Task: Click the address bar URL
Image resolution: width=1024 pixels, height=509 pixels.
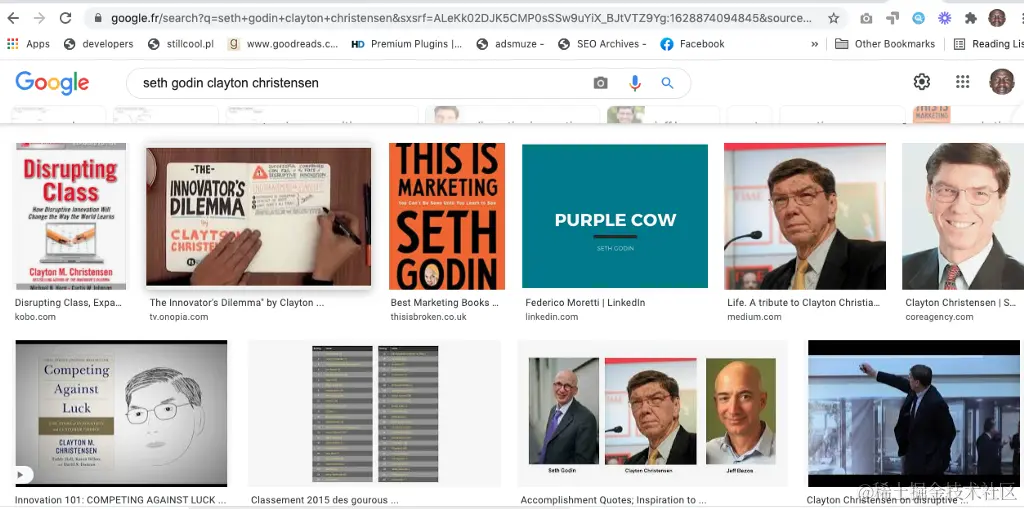Action: (x=461, y=18)
